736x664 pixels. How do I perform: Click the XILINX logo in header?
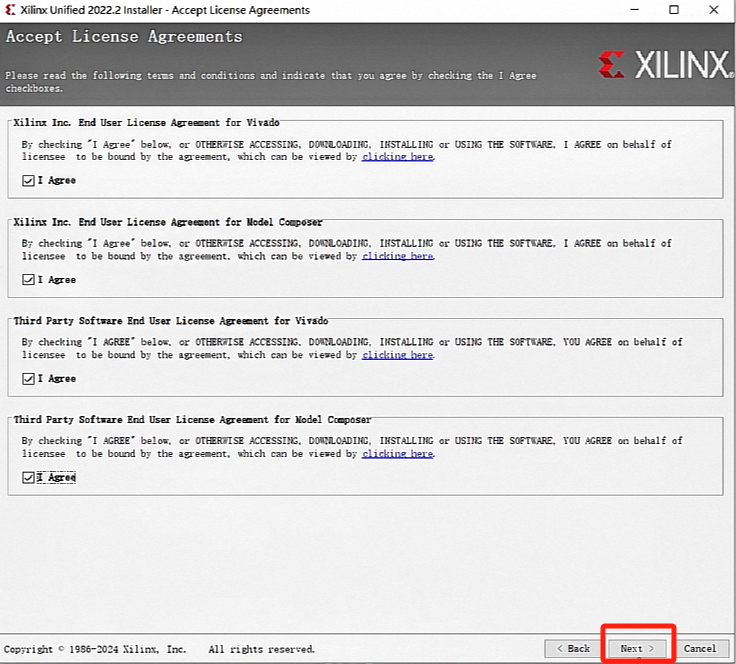coord(665,65)
